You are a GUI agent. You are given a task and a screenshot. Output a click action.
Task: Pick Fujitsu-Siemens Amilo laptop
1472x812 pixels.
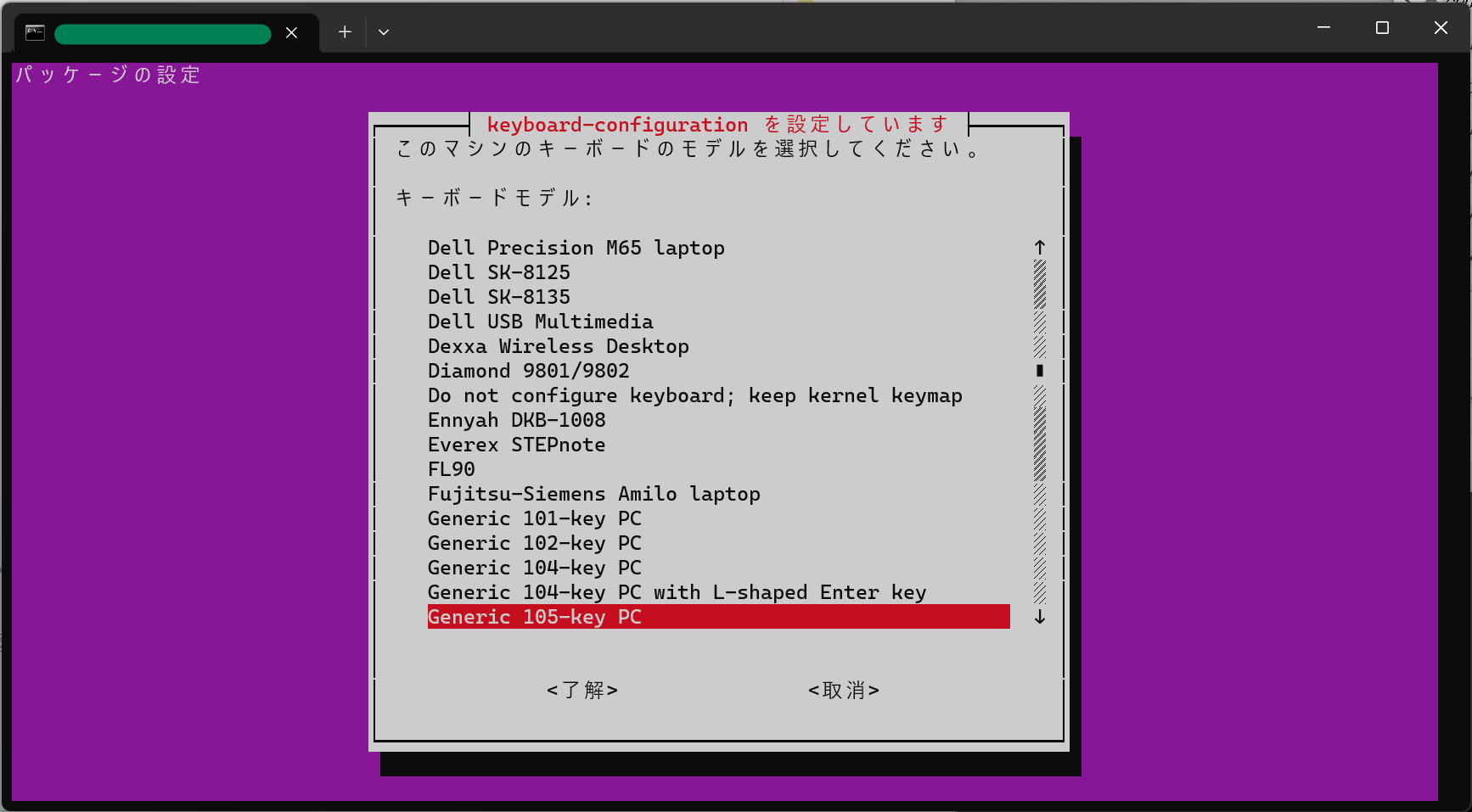coord(593,494)
